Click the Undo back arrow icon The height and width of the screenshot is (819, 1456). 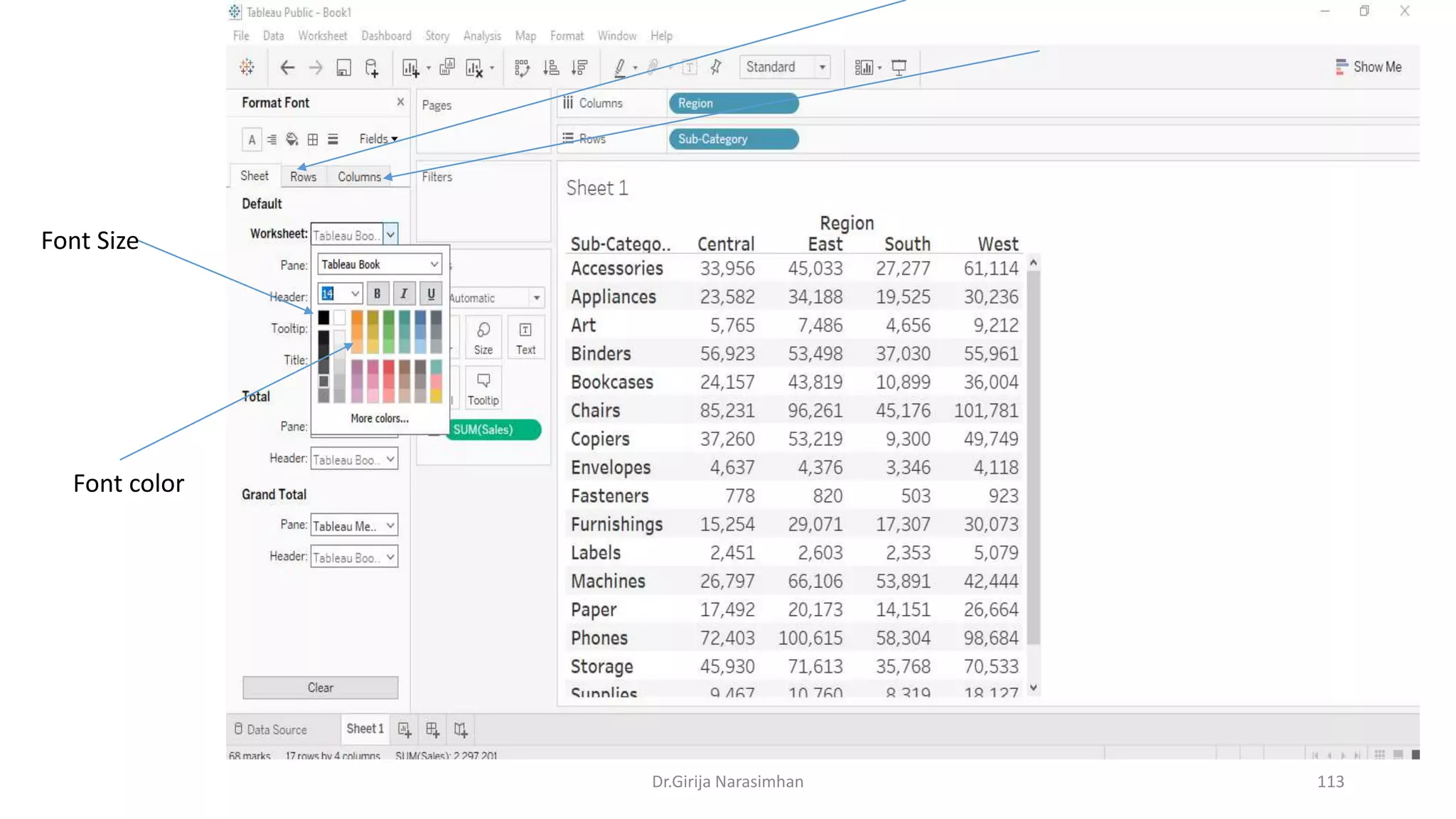[x=287, y=68]
